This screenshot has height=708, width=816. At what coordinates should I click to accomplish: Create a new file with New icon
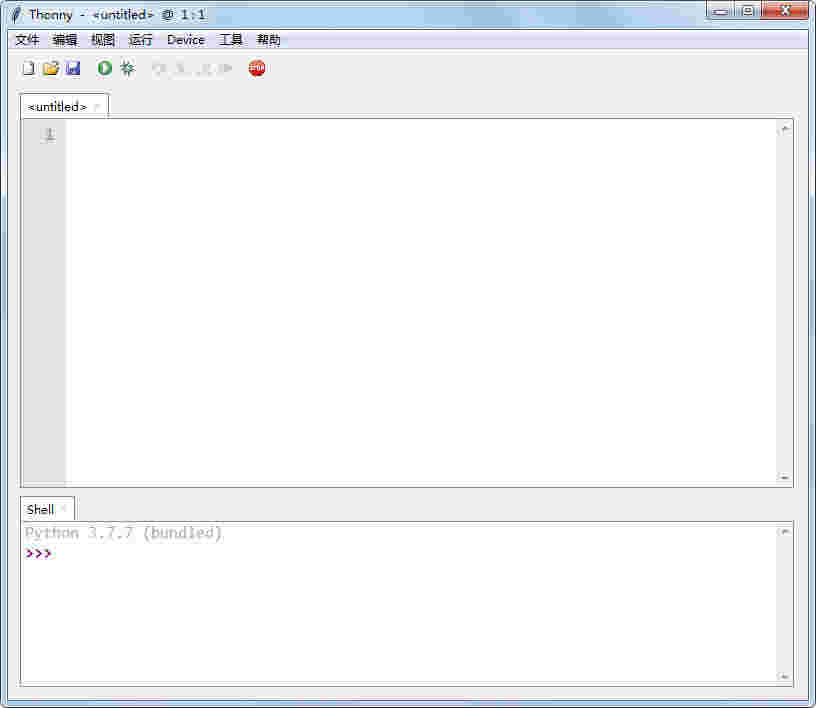28,67
